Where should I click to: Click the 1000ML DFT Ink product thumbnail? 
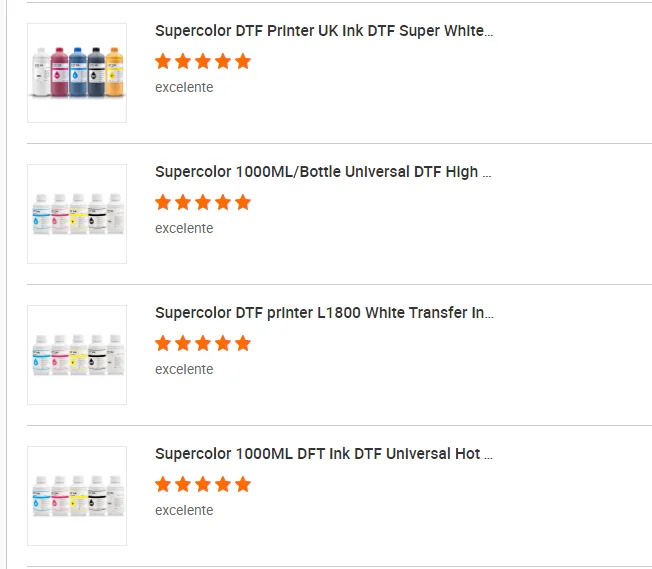click(x=77, y=496)
